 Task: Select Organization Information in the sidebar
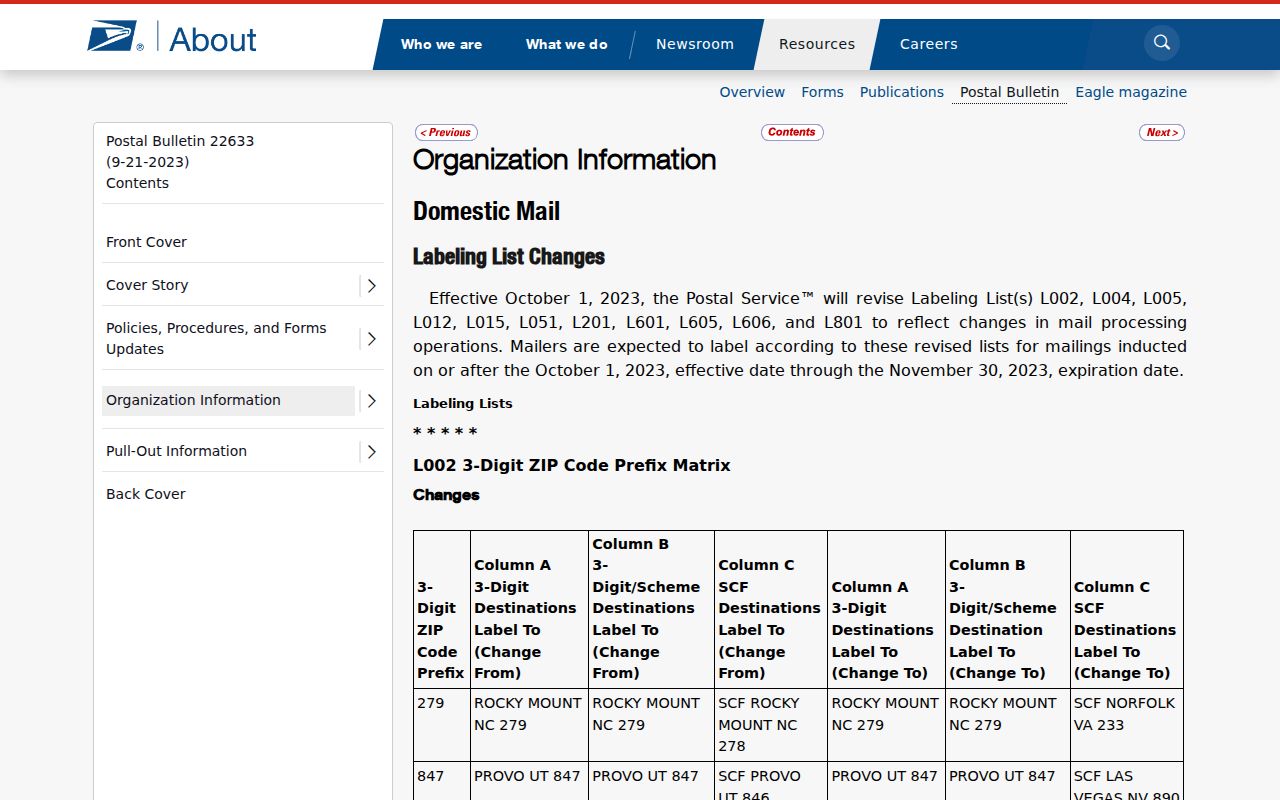point(228,400)
